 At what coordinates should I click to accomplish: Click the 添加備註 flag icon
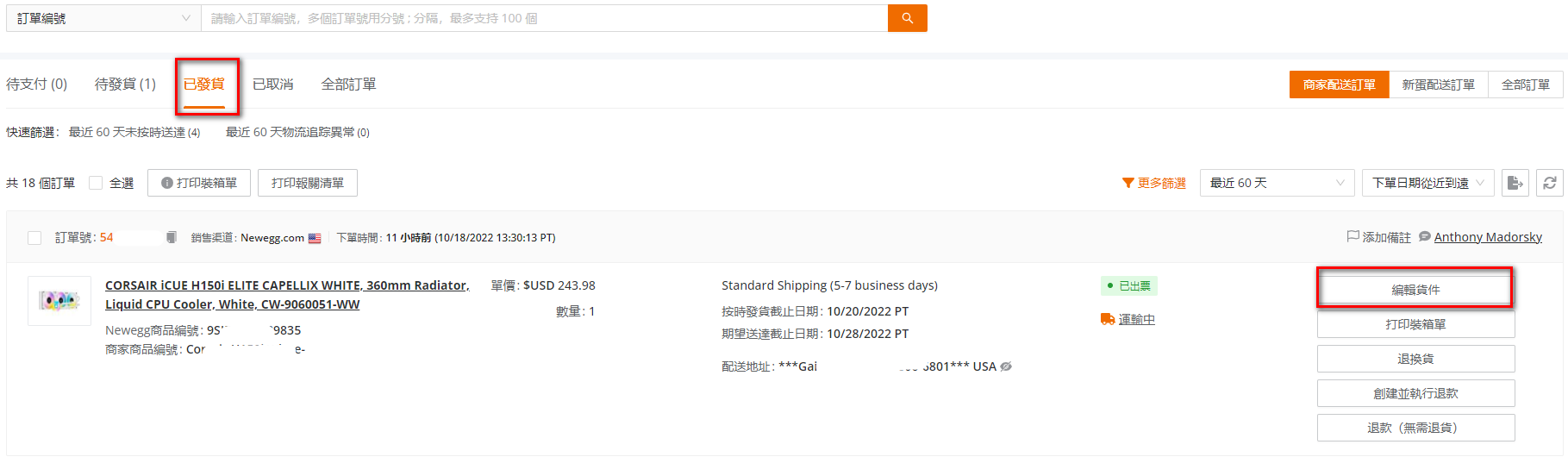pos(1353,236)
